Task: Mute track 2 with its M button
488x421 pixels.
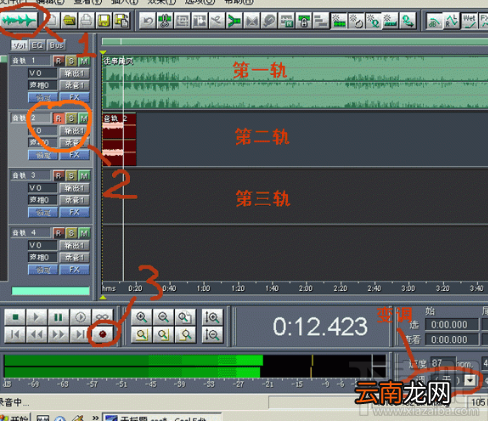Action: (84, 118)
